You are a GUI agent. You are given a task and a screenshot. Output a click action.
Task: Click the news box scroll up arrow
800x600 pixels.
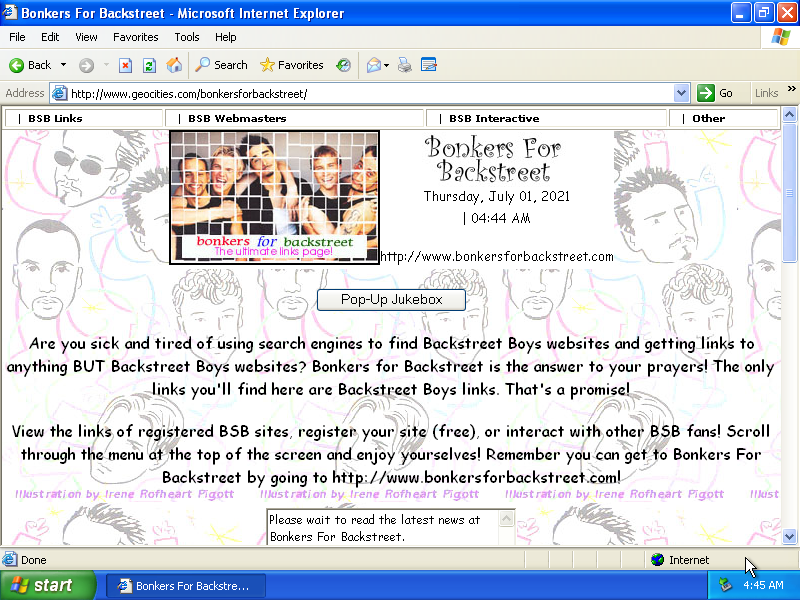pyautogui.click(x=506, y=518)
